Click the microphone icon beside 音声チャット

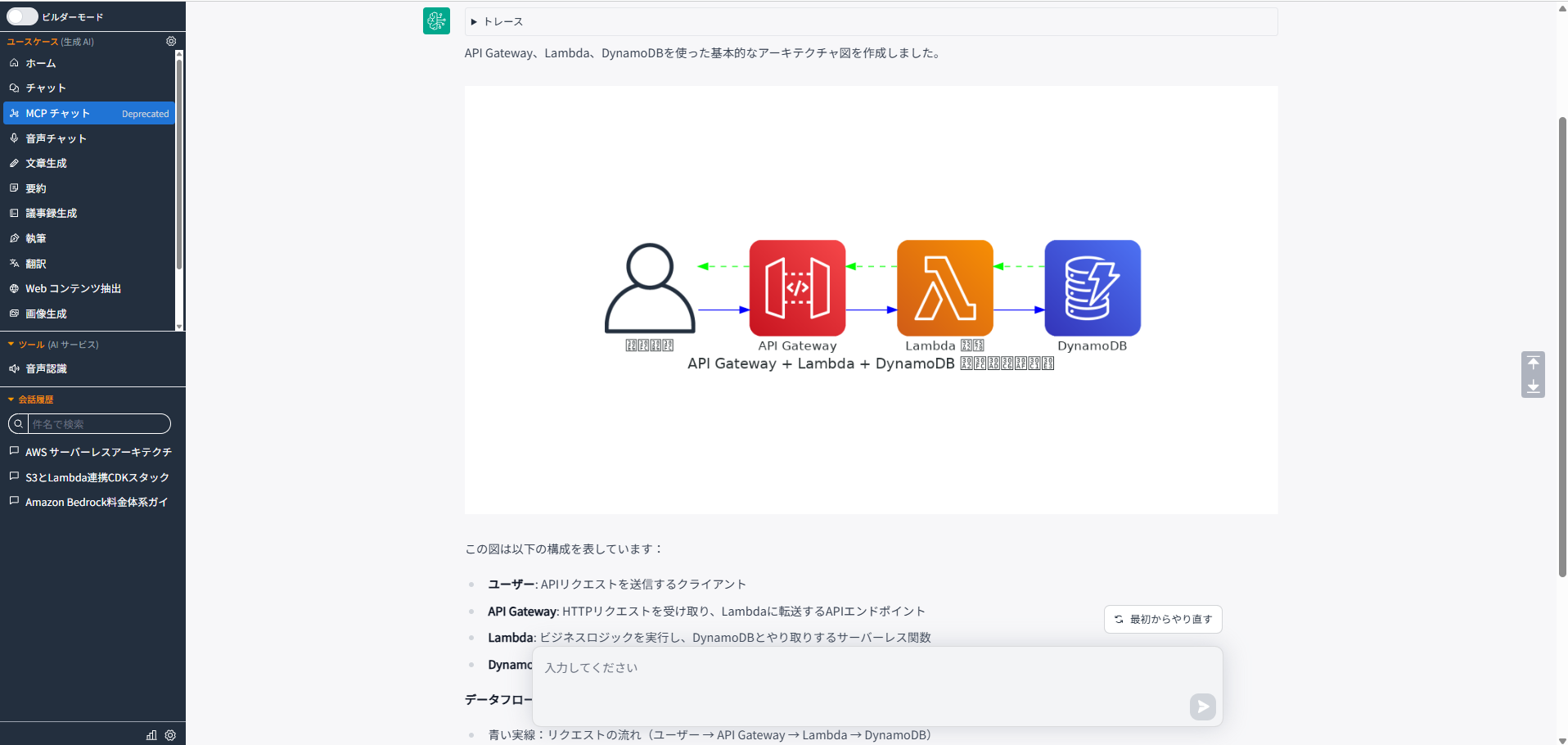point(14,138)
